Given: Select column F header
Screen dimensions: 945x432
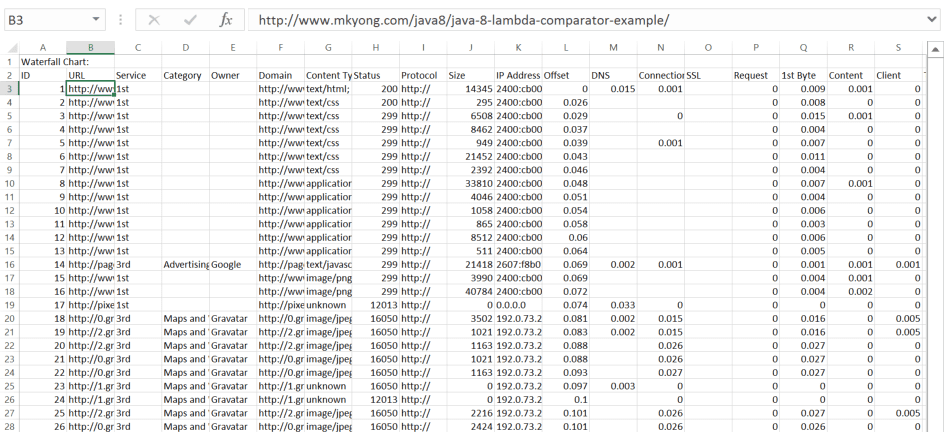Looking at the screenshot, I should 280,48.
